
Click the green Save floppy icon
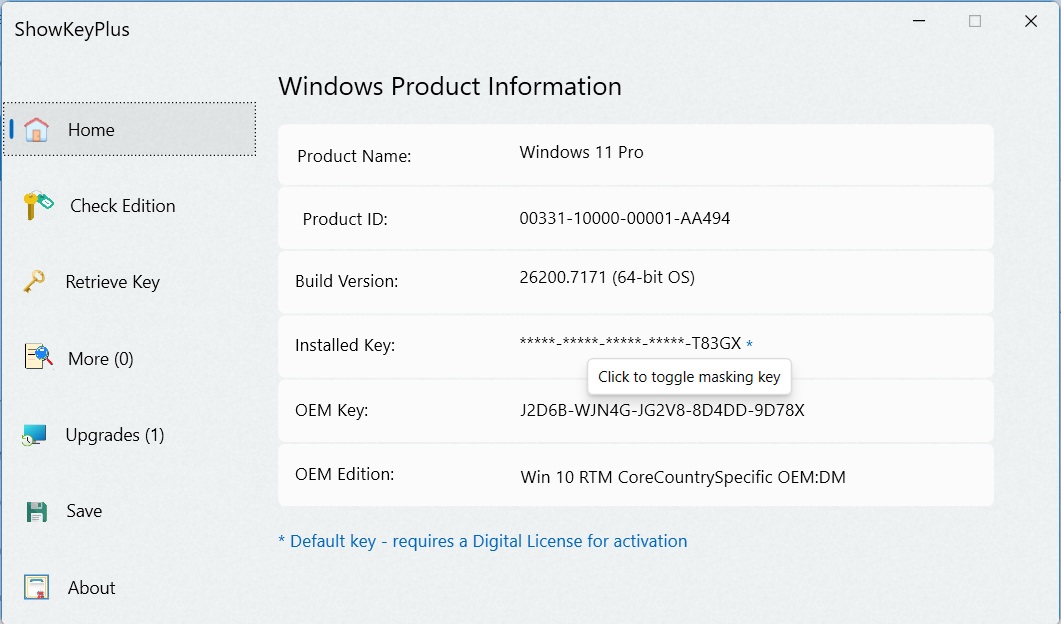click(37, 512)
